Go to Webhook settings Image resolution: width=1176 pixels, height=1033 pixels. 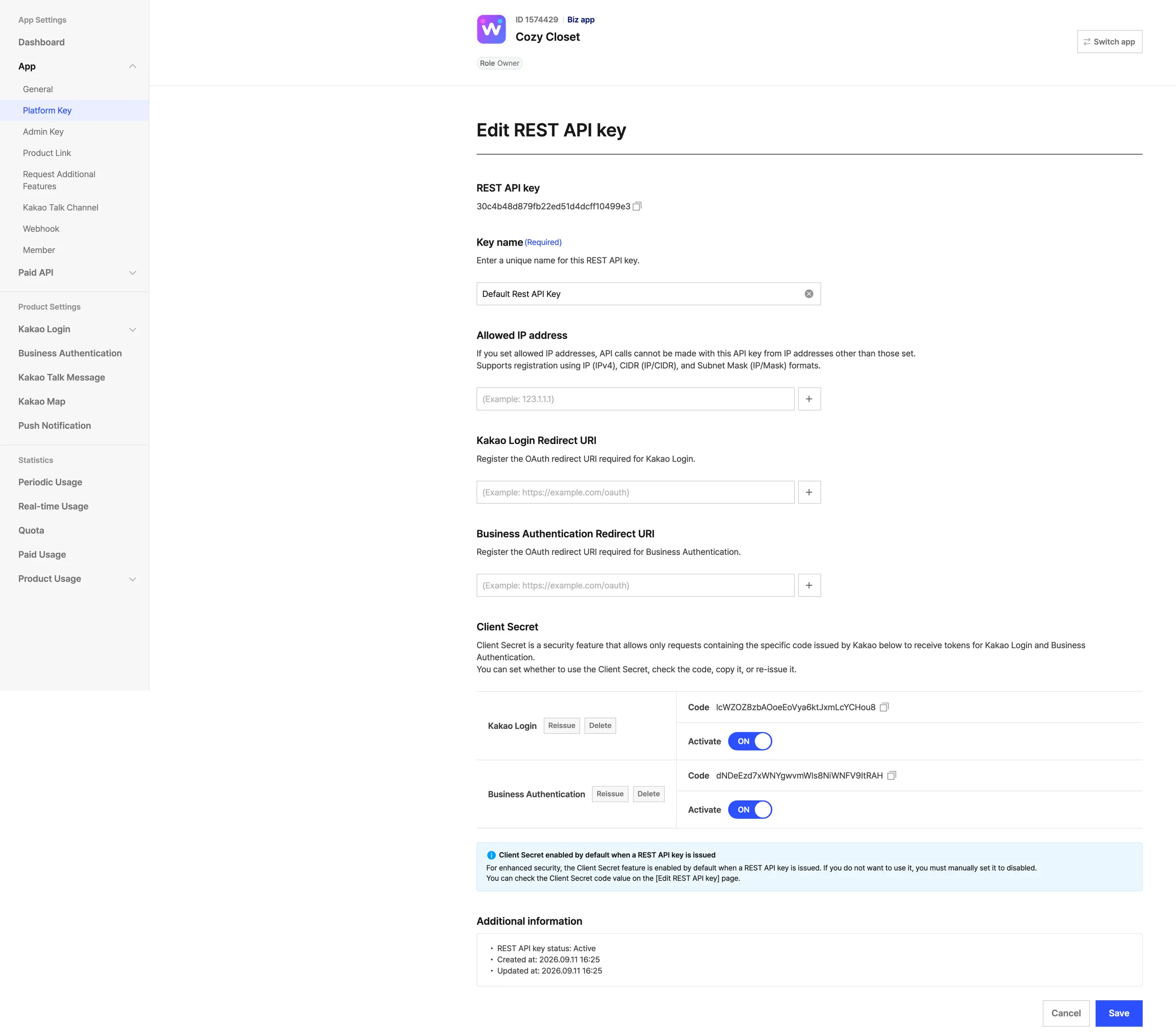(x=41, y=229)
